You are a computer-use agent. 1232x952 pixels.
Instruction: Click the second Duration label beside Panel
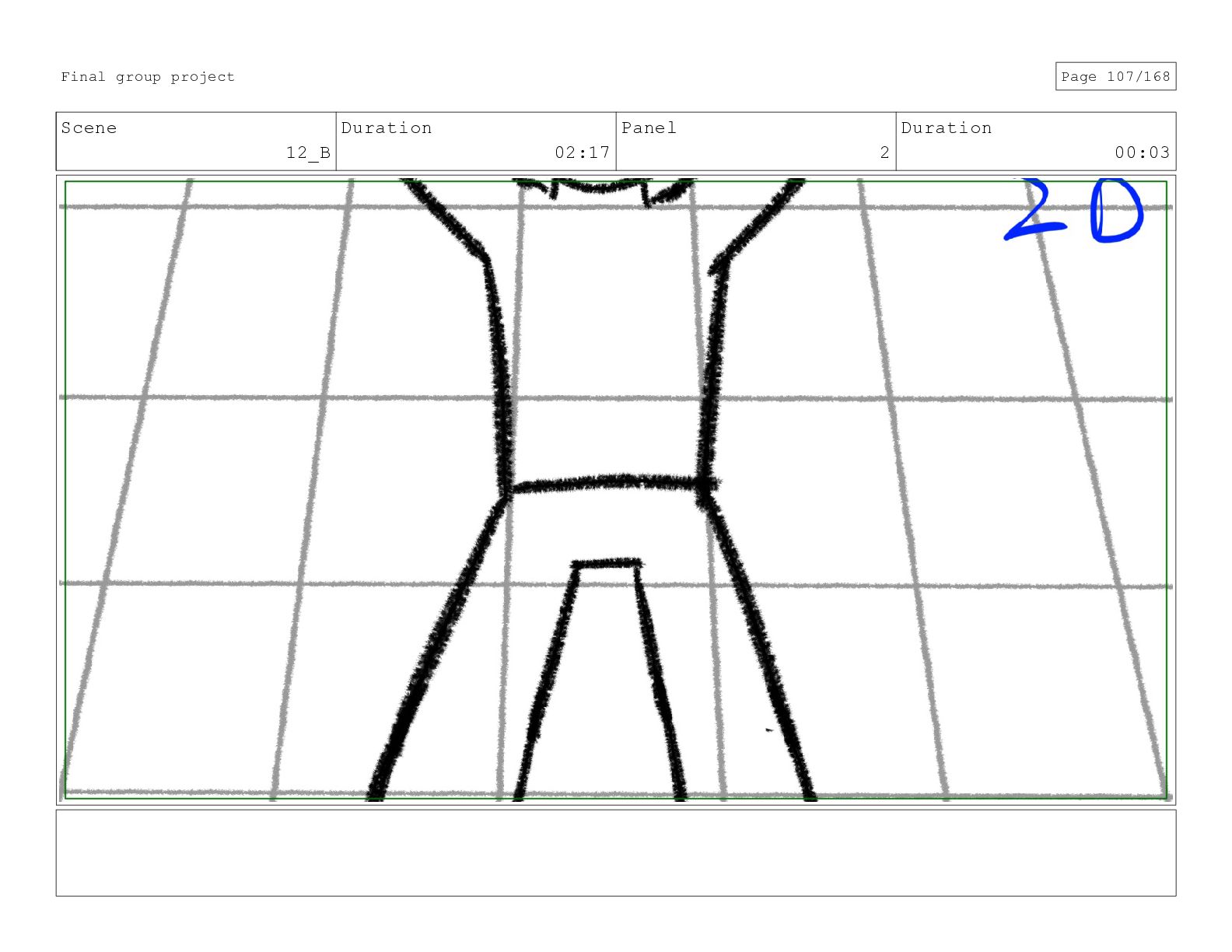[947, 128]
